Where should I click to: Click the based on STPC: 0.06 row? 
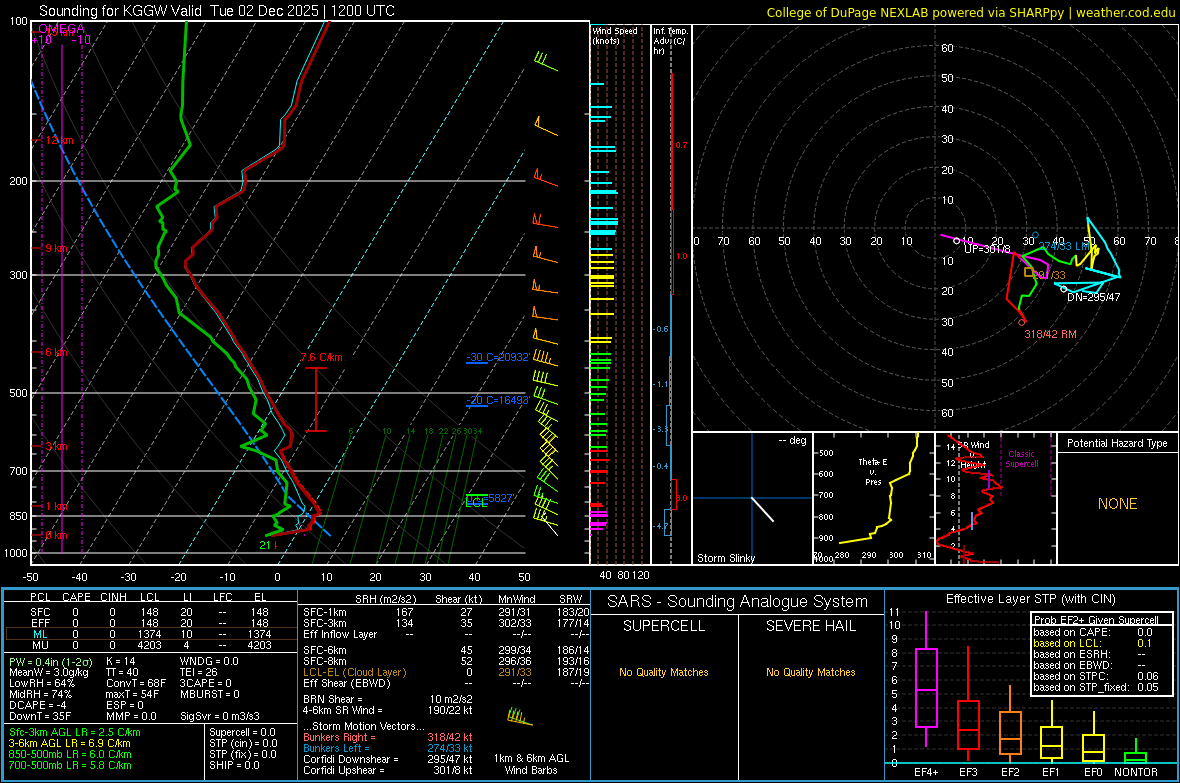[x=1096, y=676]
